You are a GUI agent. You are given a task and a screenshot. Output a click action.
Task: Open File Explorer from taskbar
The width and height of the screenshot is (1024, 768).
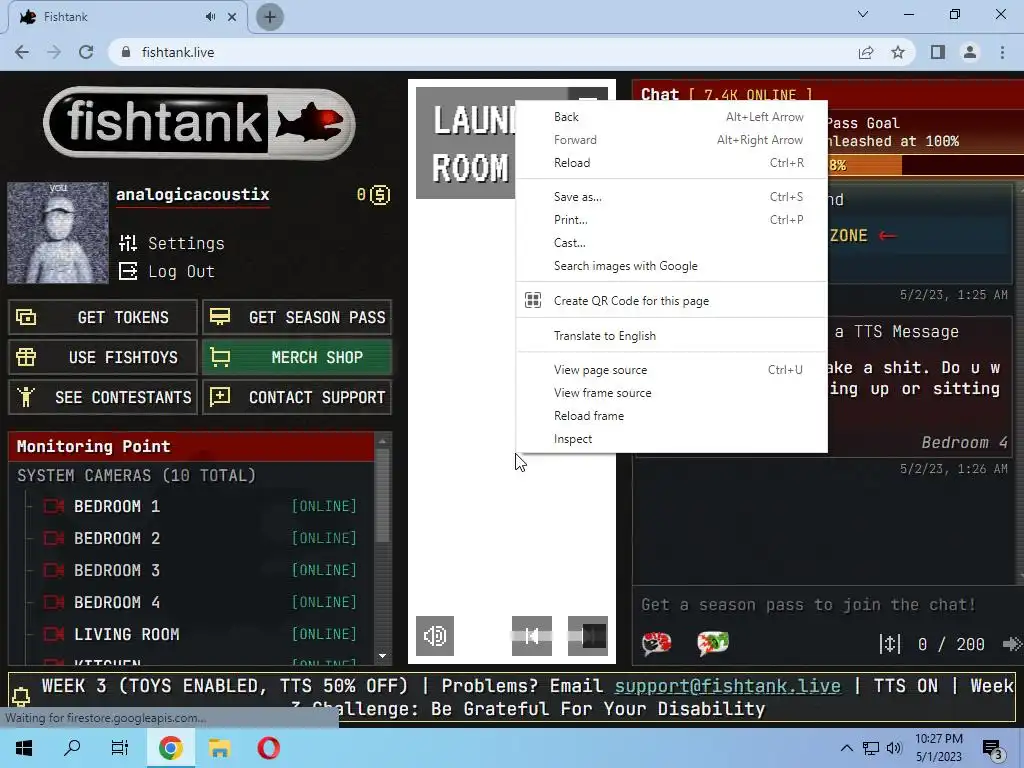[x=219, y=748]
